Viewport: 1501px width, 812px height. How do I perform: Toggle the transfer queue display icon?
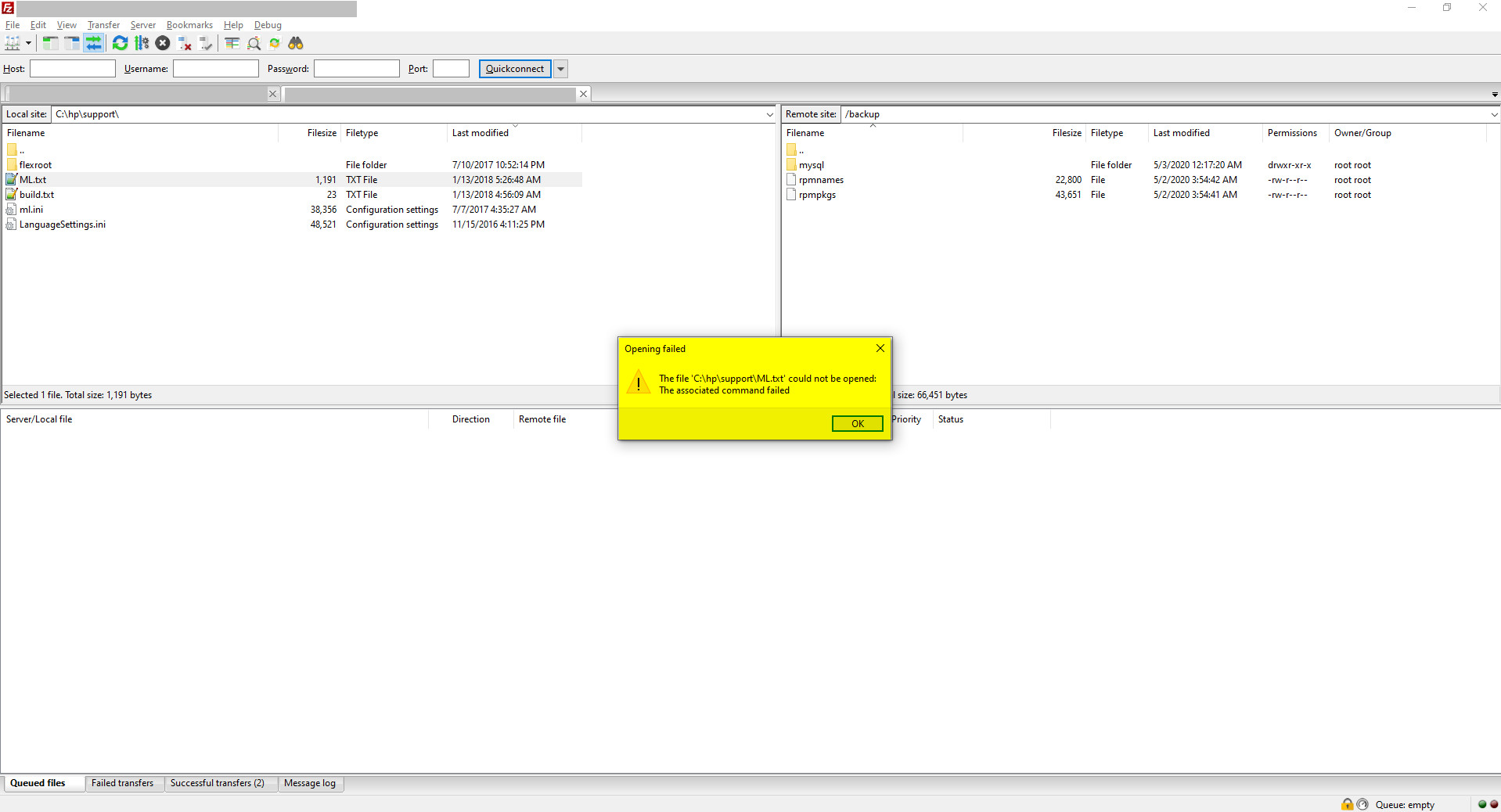click(94, 44)
